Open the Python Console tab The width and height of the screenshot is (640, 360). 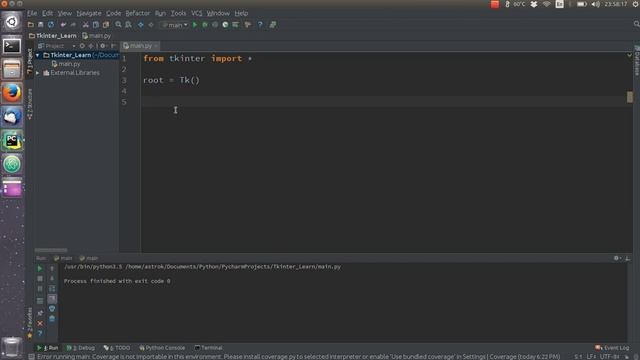click(162, 348)
